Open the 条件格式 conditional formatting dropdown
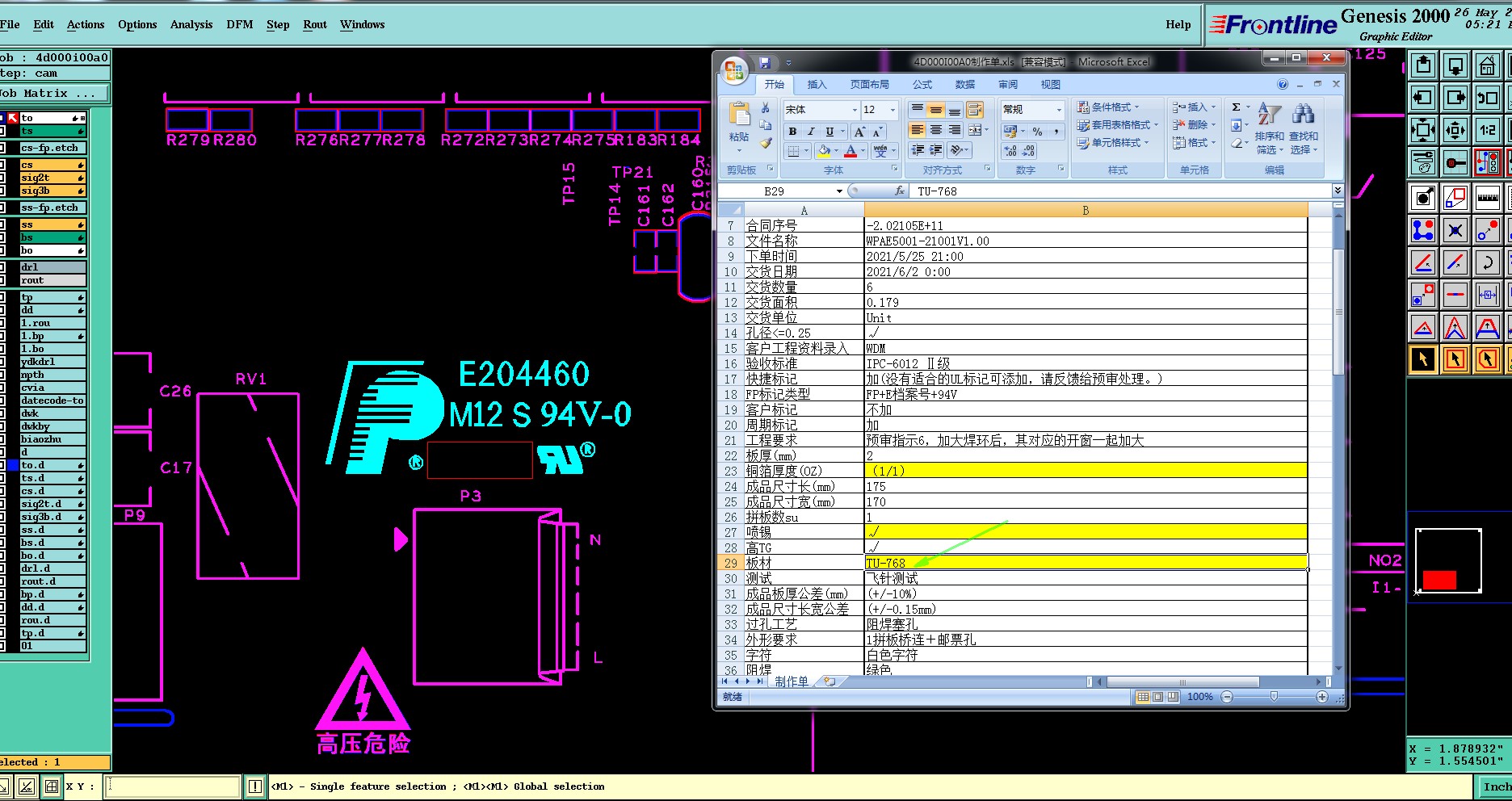The height and width of the screenshot is (801, 1512). coord(1107,107)
